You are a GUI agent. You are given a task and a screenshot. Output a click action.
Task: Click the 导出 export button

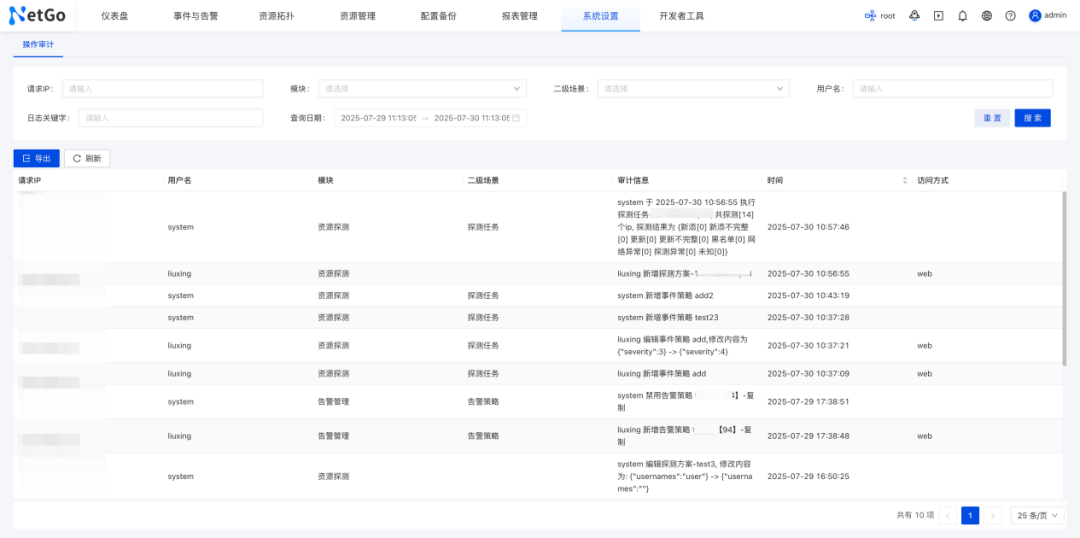(x=36, y=158)
